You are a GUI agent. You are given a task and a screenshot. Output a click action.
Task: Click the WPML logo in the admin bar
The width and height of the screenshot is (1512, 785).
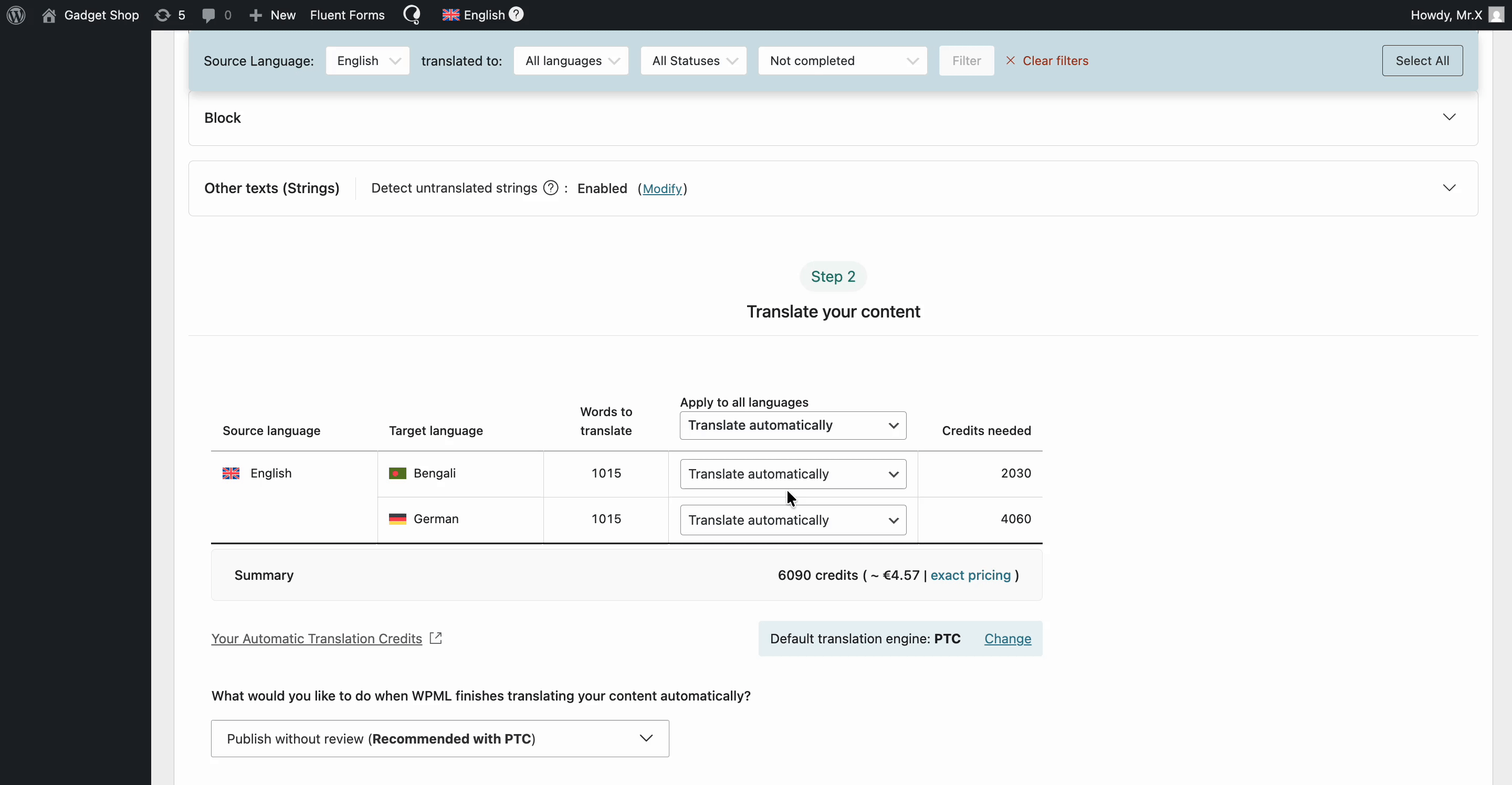[x=412, y=14]
